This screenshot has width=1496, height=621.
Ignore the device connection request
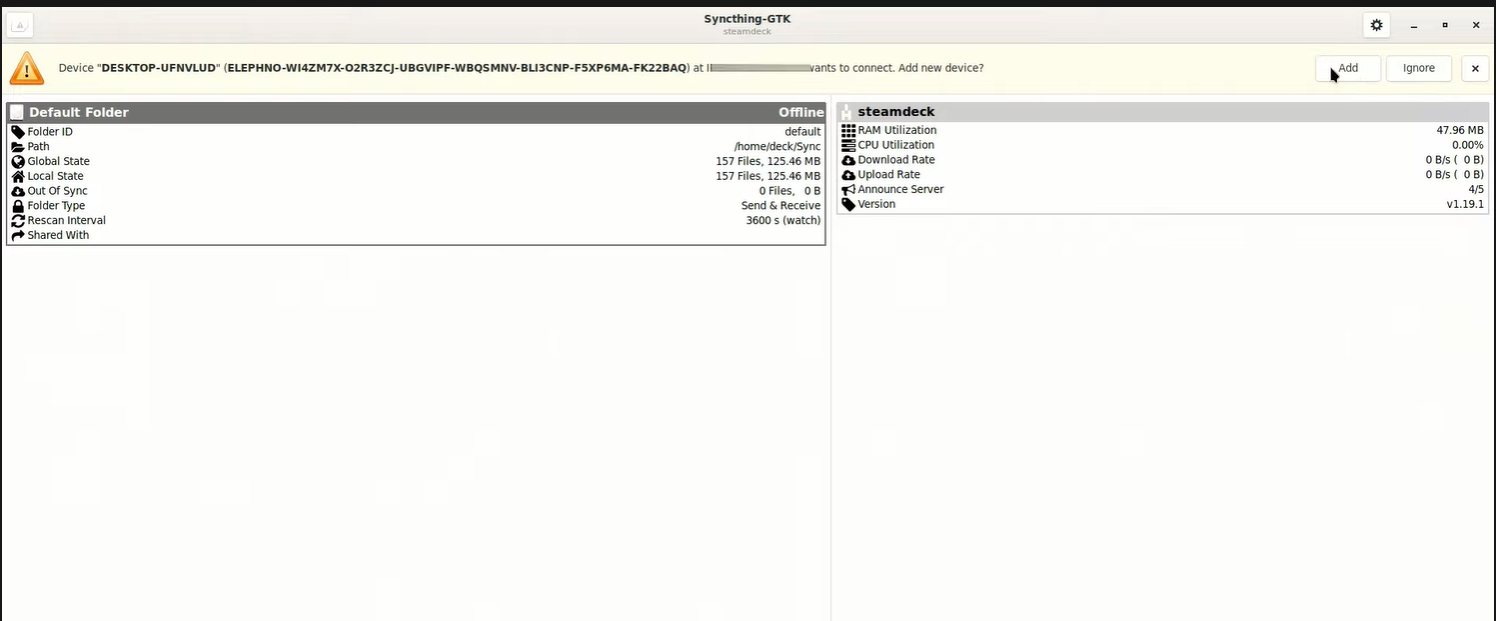tap(1419, 68)
